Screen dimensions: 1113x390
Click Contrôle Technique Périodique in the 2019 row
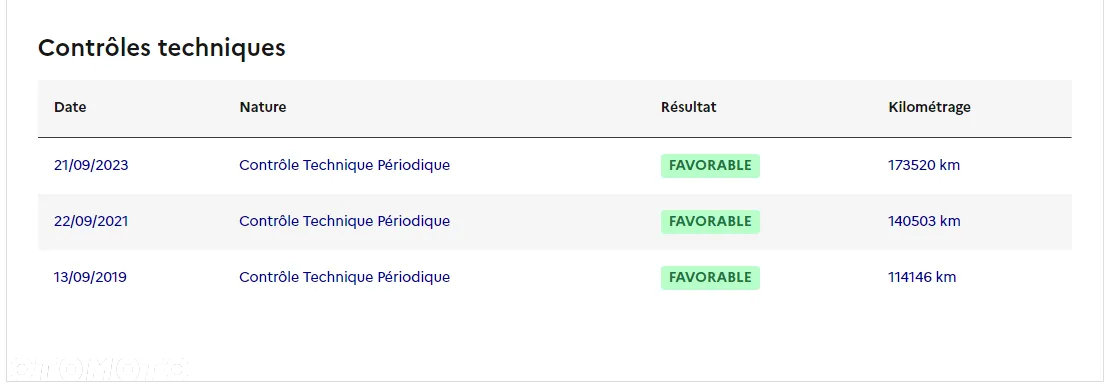coord(344,277)
